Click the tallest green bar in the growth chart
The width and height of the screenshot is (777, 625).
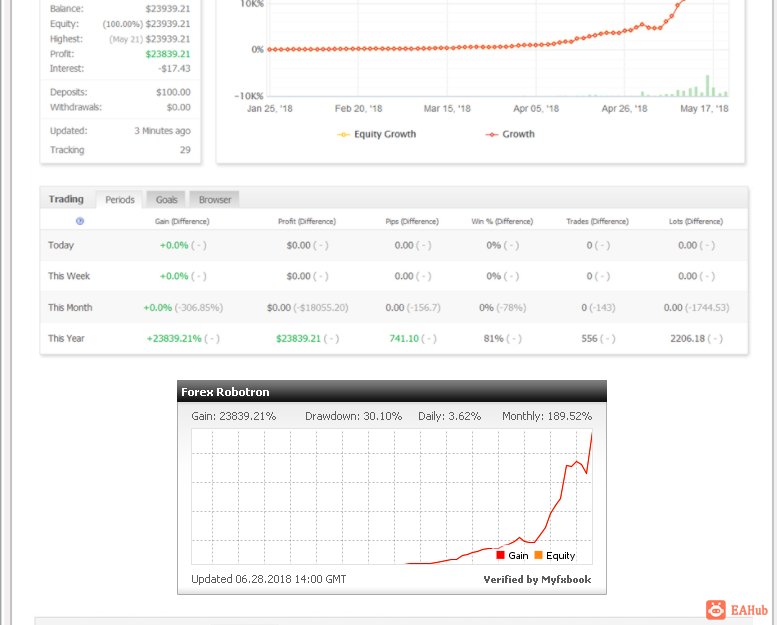click(708, 86)
